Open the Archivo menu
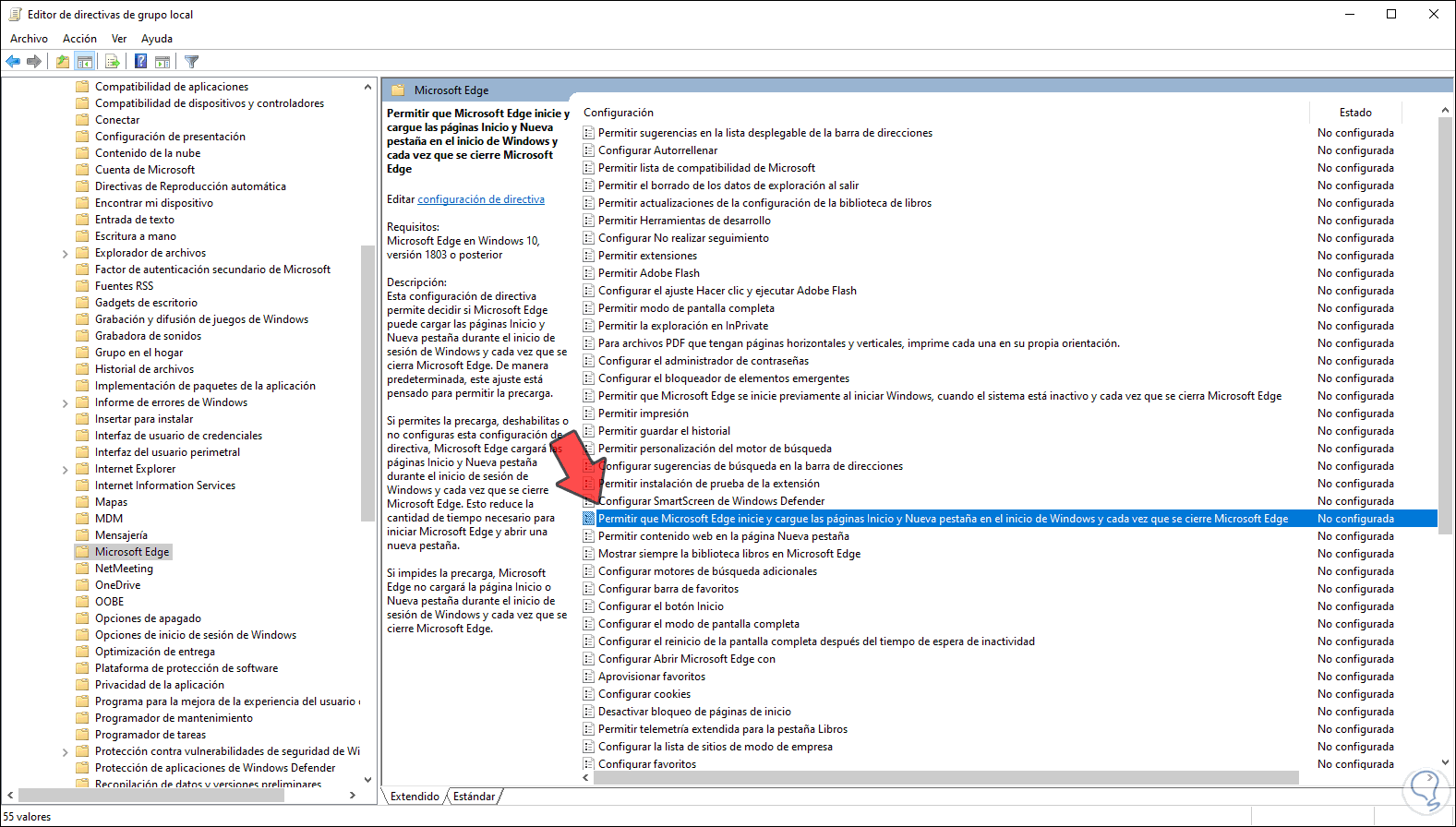Image resolution: width=1456 pixels, height=827 pixels. (29, 39)
